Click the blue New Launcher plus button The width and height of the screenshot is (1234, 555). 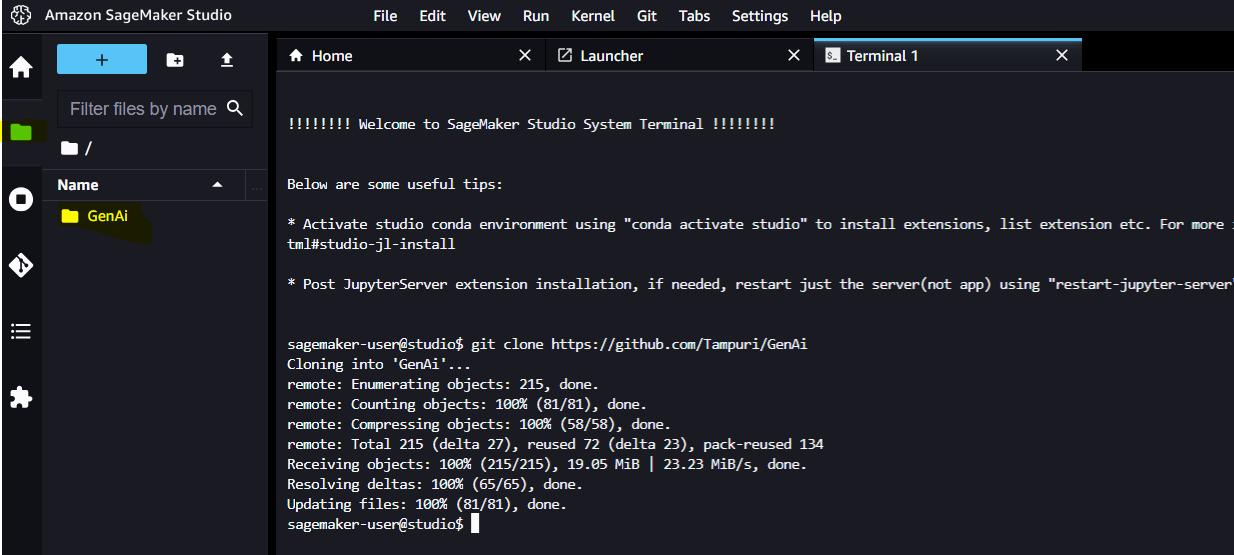pyautogui.click(x=102, y=60)
